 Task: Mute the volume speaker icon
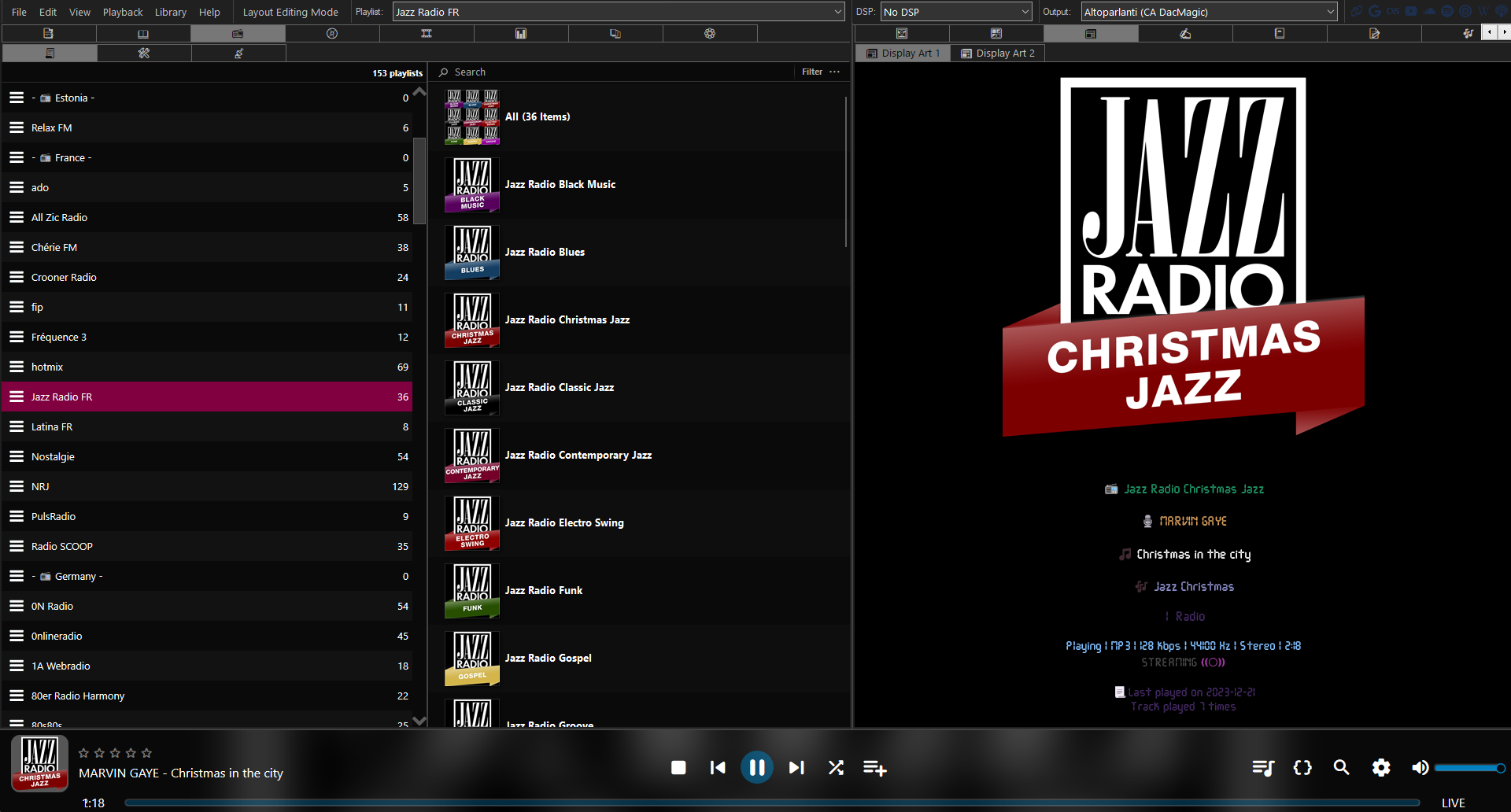point(1420,767)
